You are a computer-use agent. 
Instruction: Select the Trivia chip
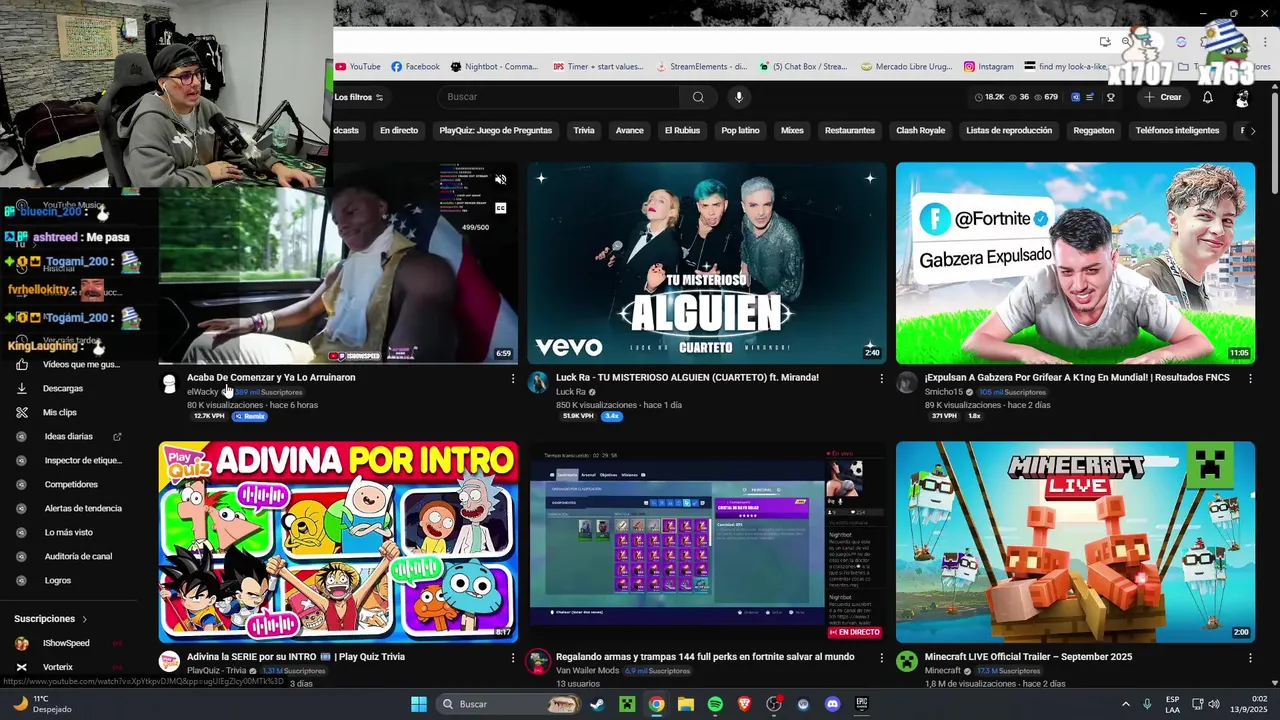(x=584, y=131)
